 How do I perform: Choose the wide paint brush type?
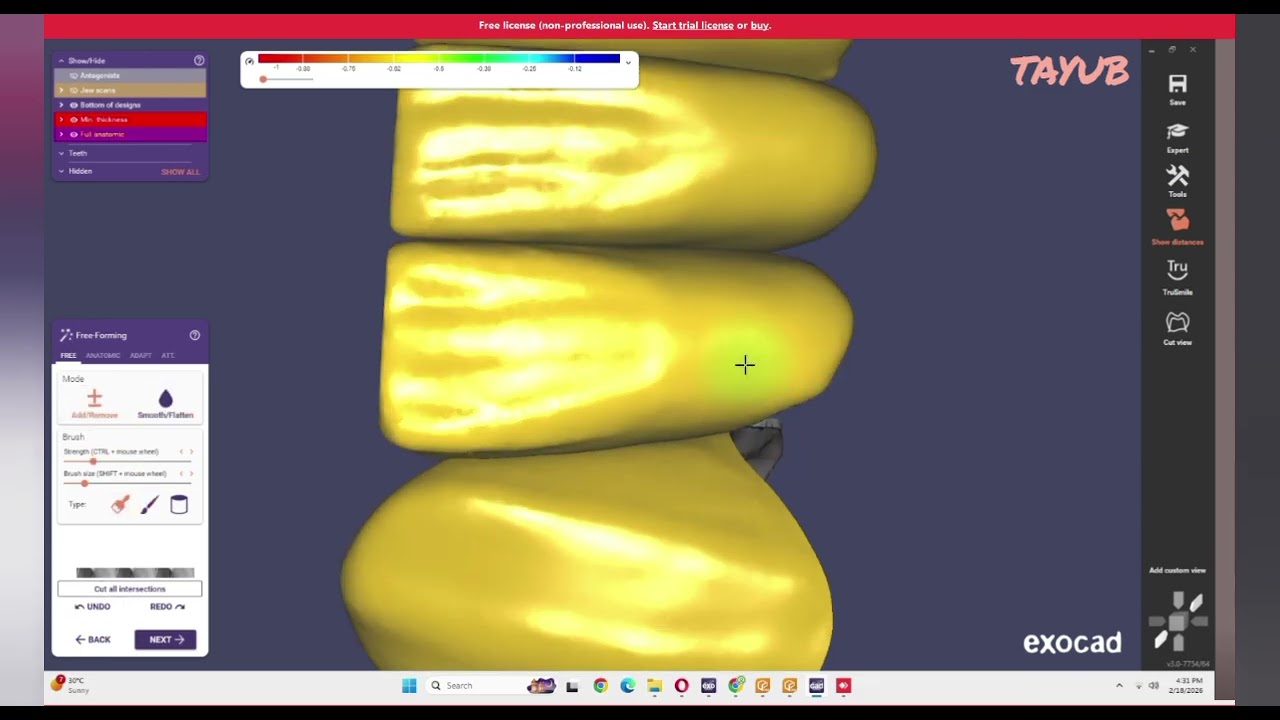tap(120, 505)
